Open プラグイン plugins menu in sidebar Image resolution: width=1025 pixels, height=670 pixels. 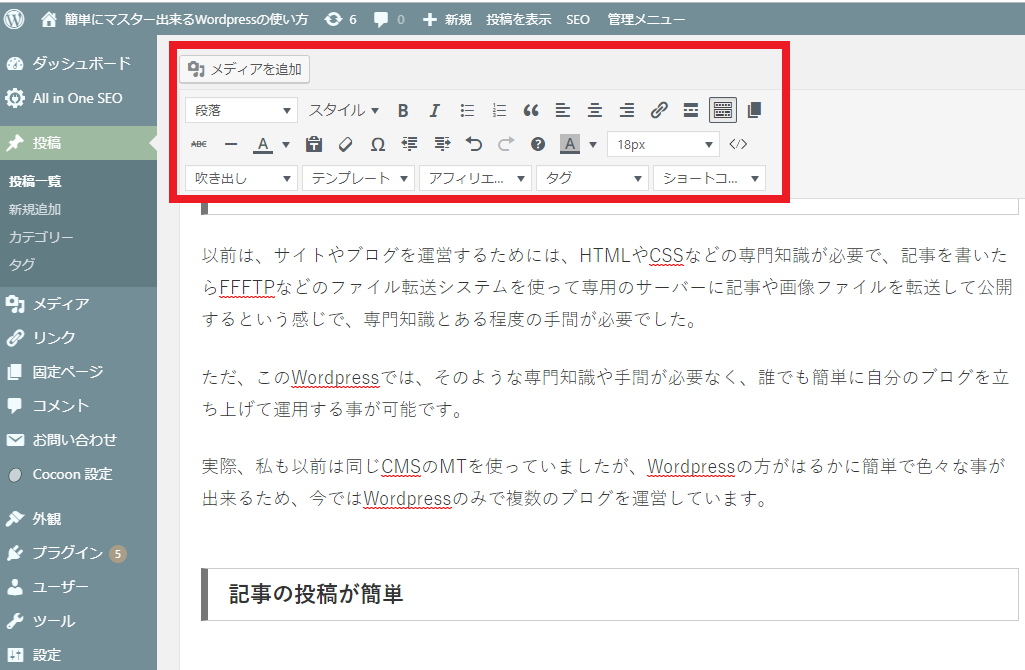pyautogui.click(x=78, y=553)
